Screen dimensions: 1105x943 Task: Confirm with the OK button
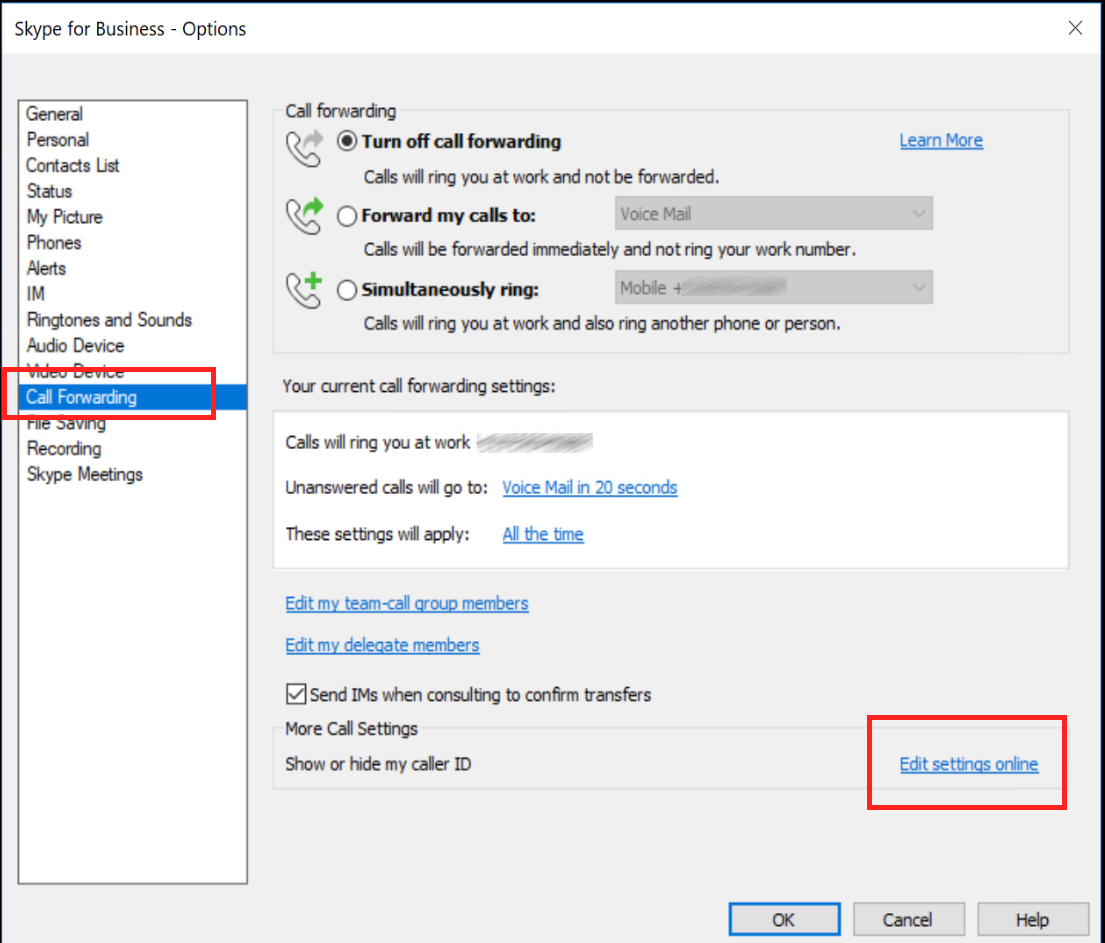[x=784, y=920]
